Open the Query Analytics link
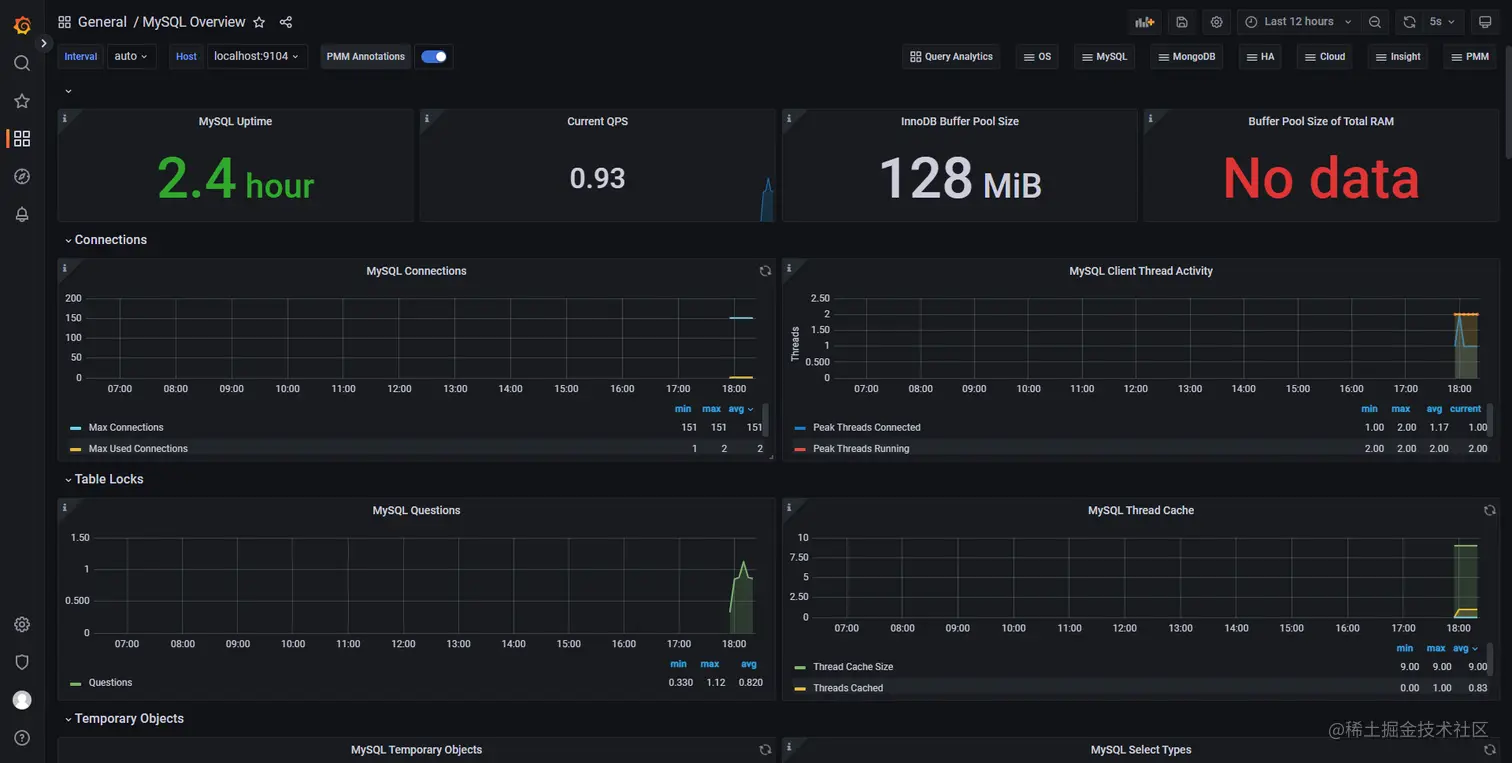Viewport: 1512px width, 763px height. coord(951,57)
